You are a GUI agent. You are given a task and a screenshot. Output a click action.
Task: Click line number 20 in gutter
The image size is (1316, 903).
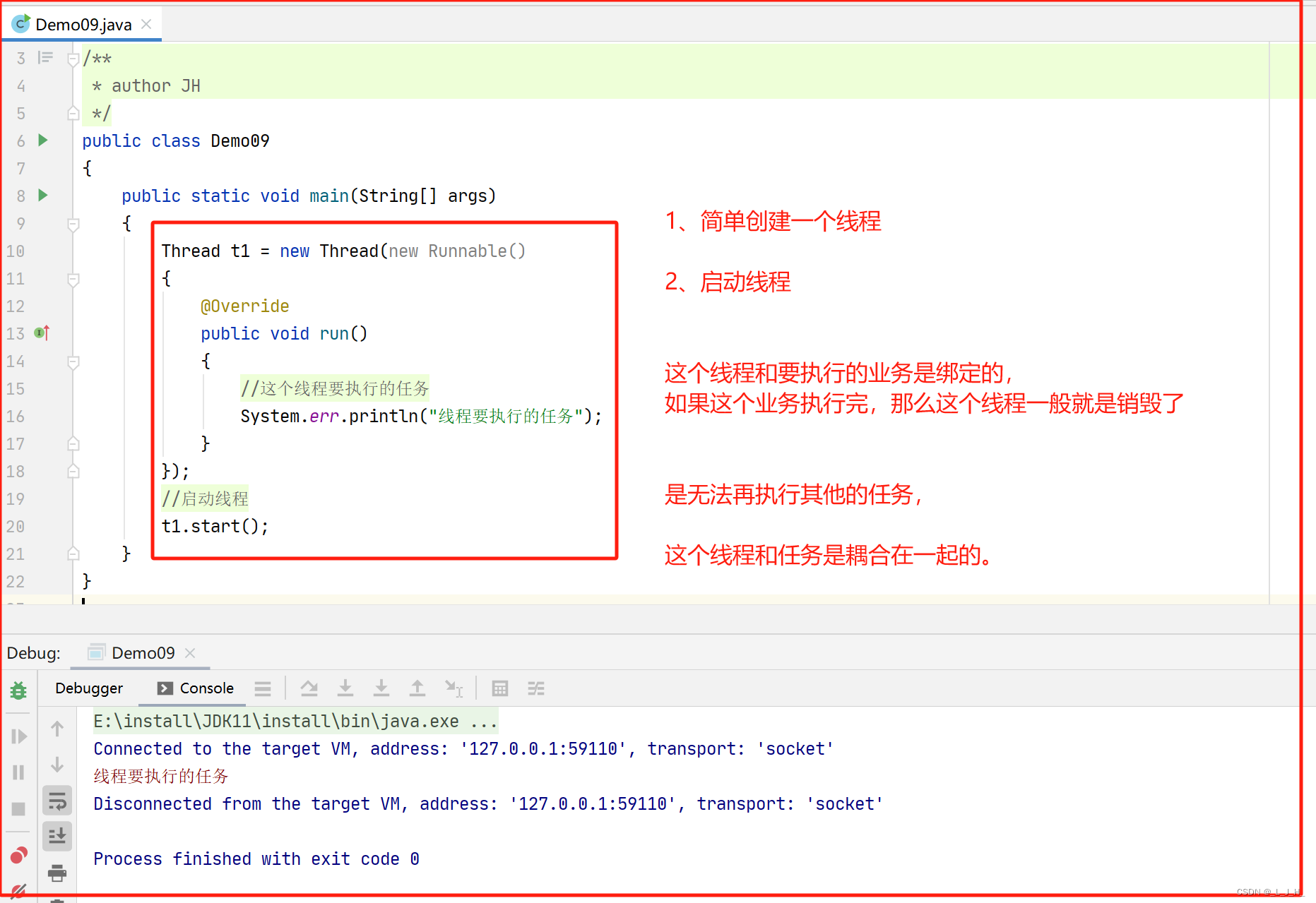[x=16, y=527]
